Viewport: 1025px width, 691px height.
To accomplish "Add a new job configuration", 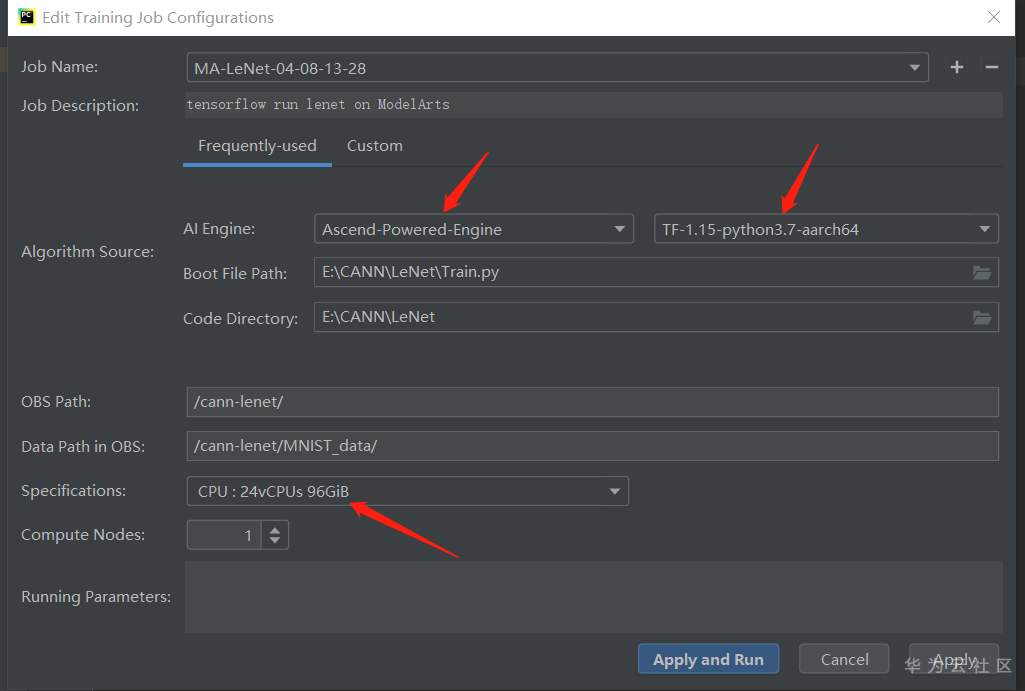I will (957, 67).
